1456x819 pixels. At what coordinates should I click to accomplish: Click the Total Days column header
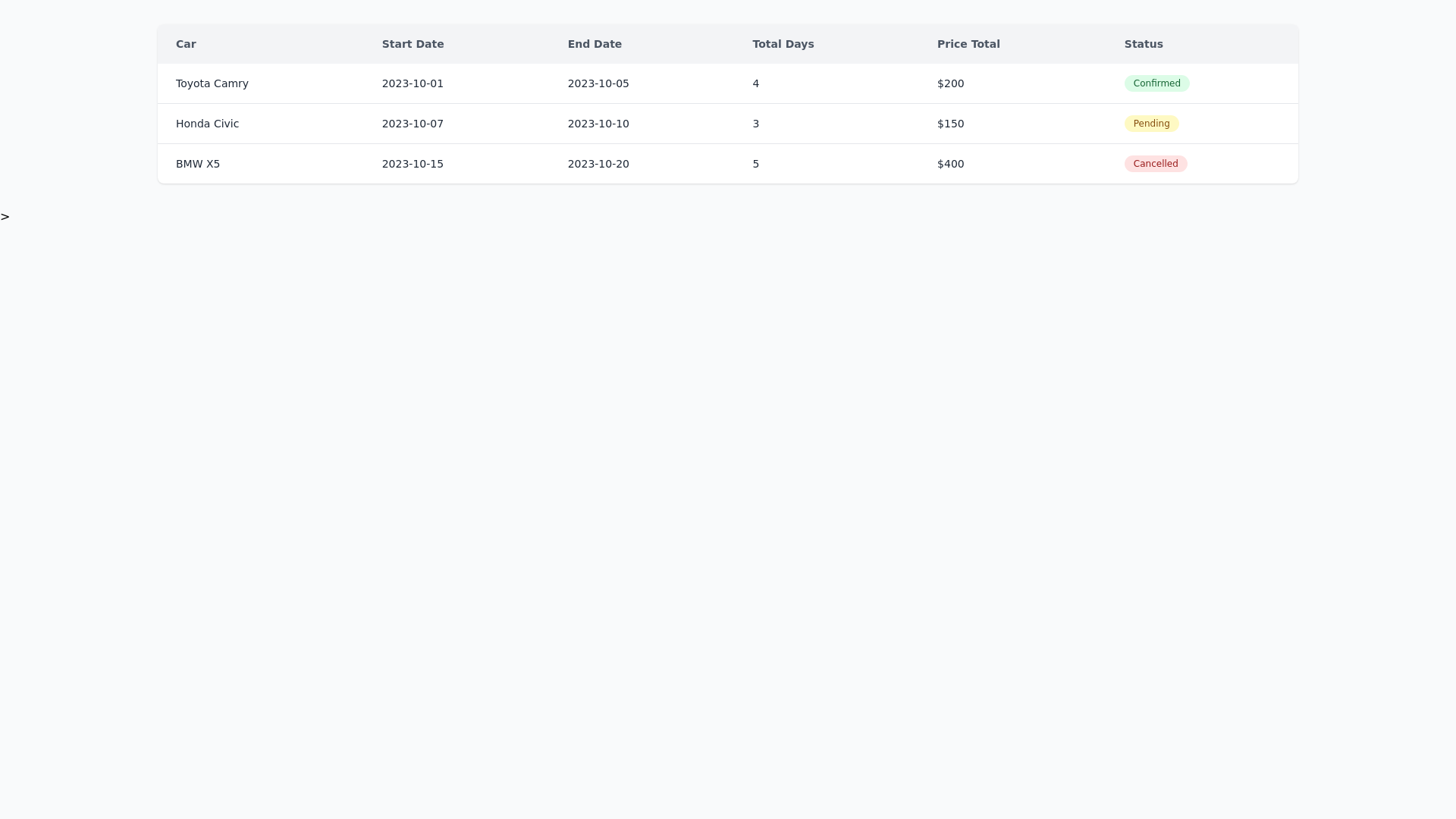pos(783,44)
